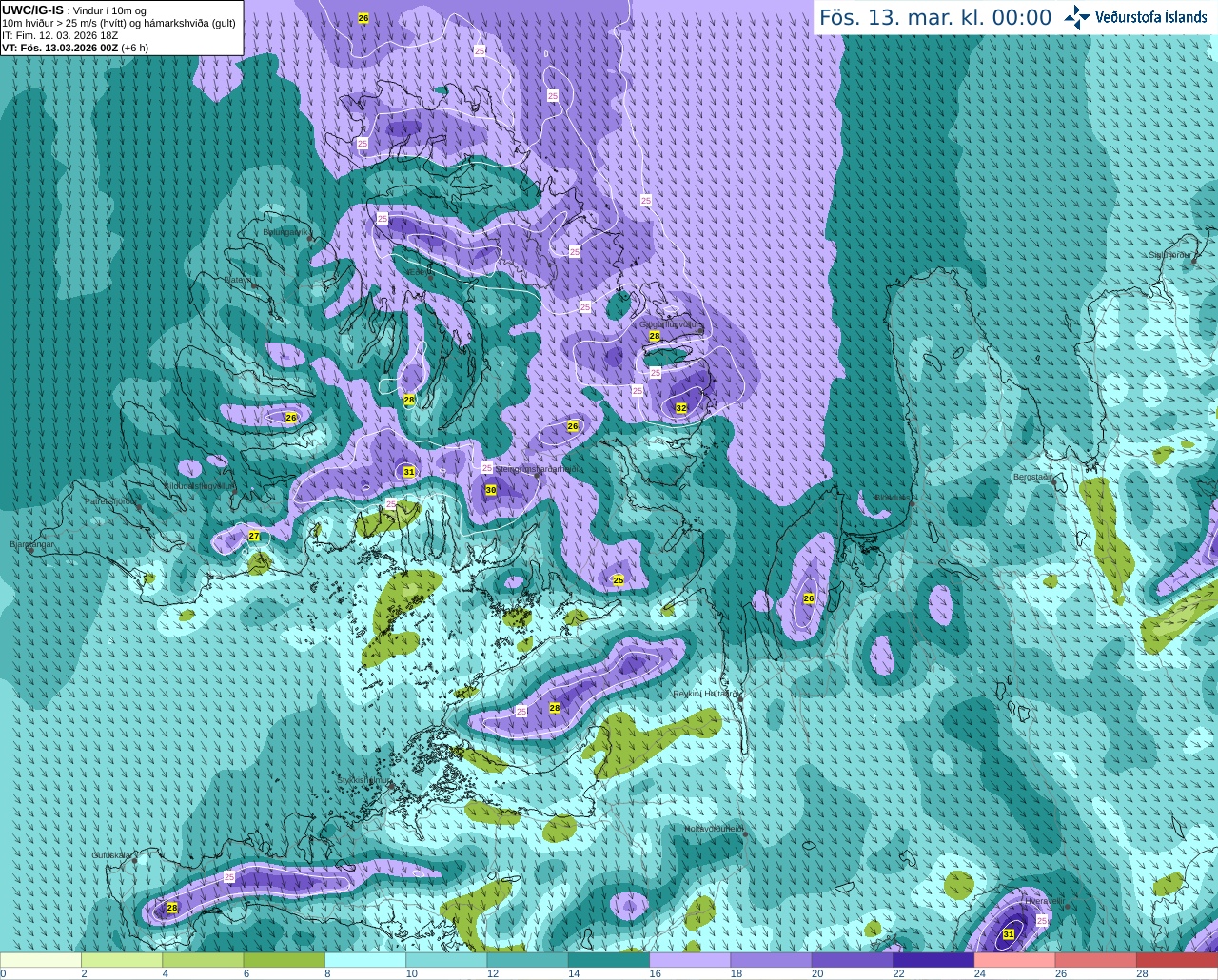Click the 'IT: Fim. 12. 03. 2026 18Z' line

[60, 35]
